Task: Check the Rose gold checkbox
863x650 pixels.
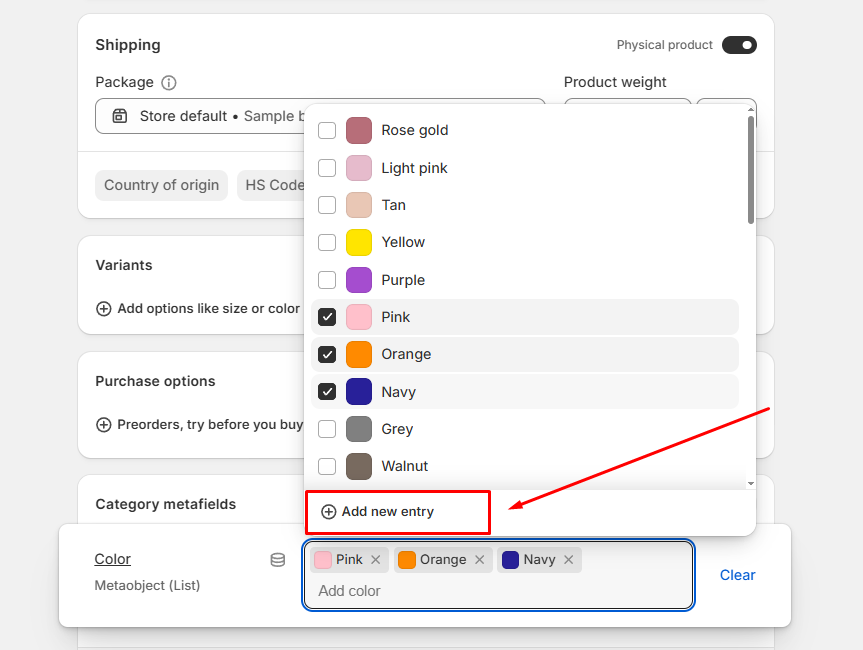Action: [327, 131]
